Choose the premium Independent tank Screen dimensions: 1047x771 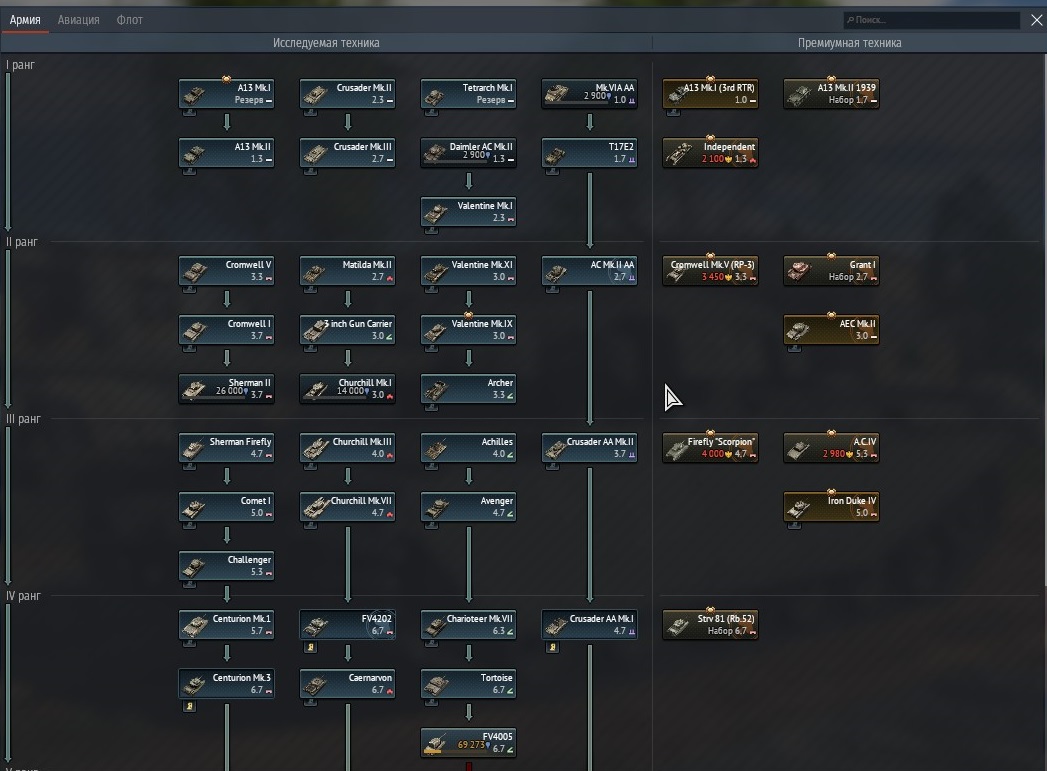710,153
